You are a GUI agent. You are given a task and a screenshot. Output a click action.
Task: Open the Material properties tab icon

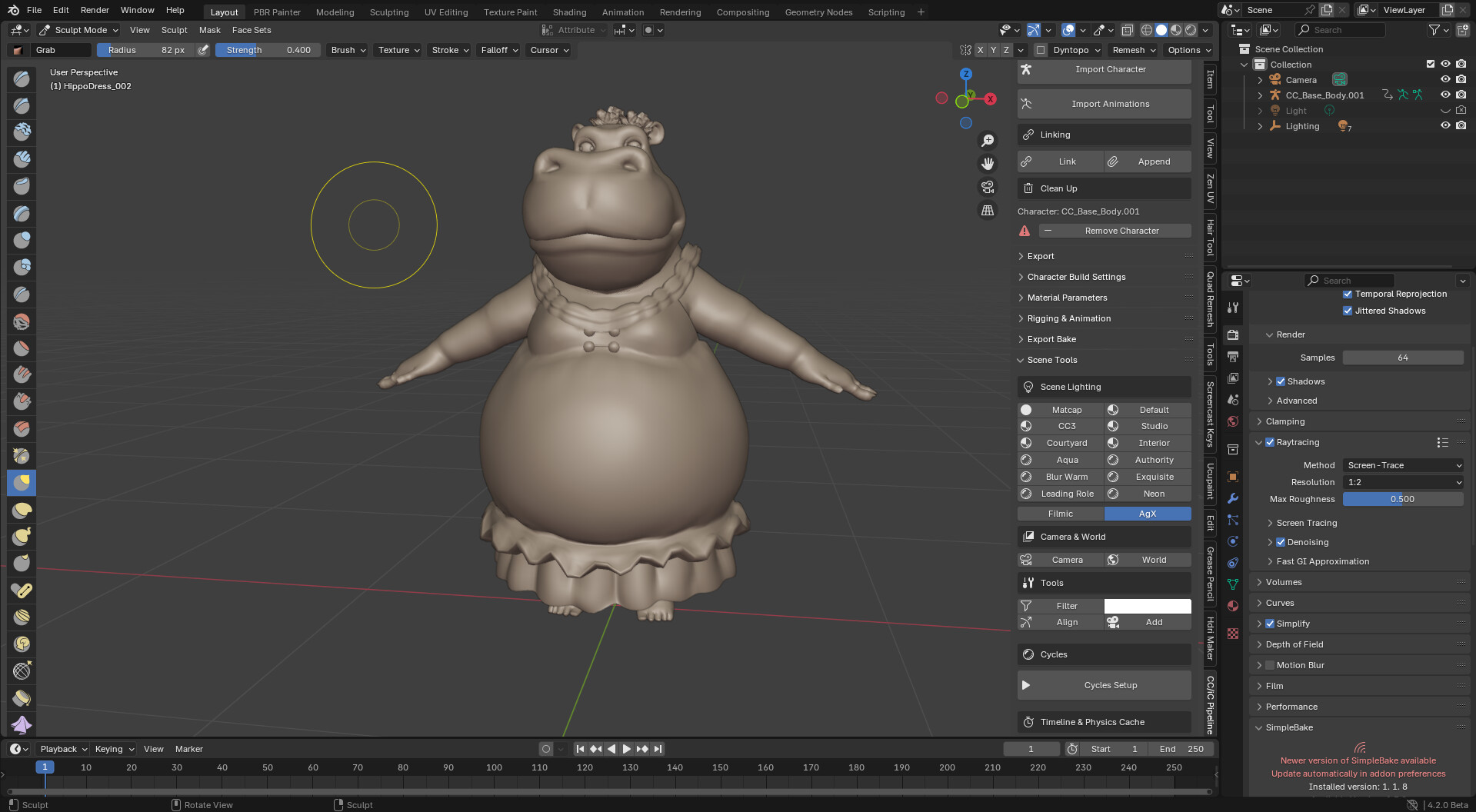1233,606
